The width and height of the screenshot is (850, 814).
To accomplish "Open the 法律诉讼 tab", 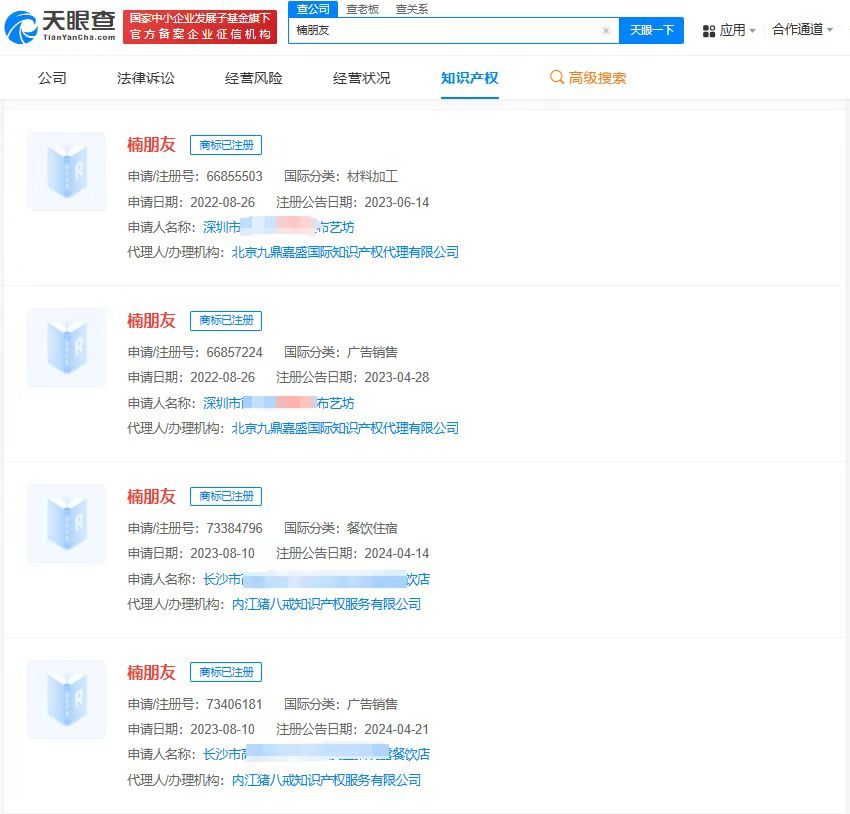I will click(x=143, y=77).
